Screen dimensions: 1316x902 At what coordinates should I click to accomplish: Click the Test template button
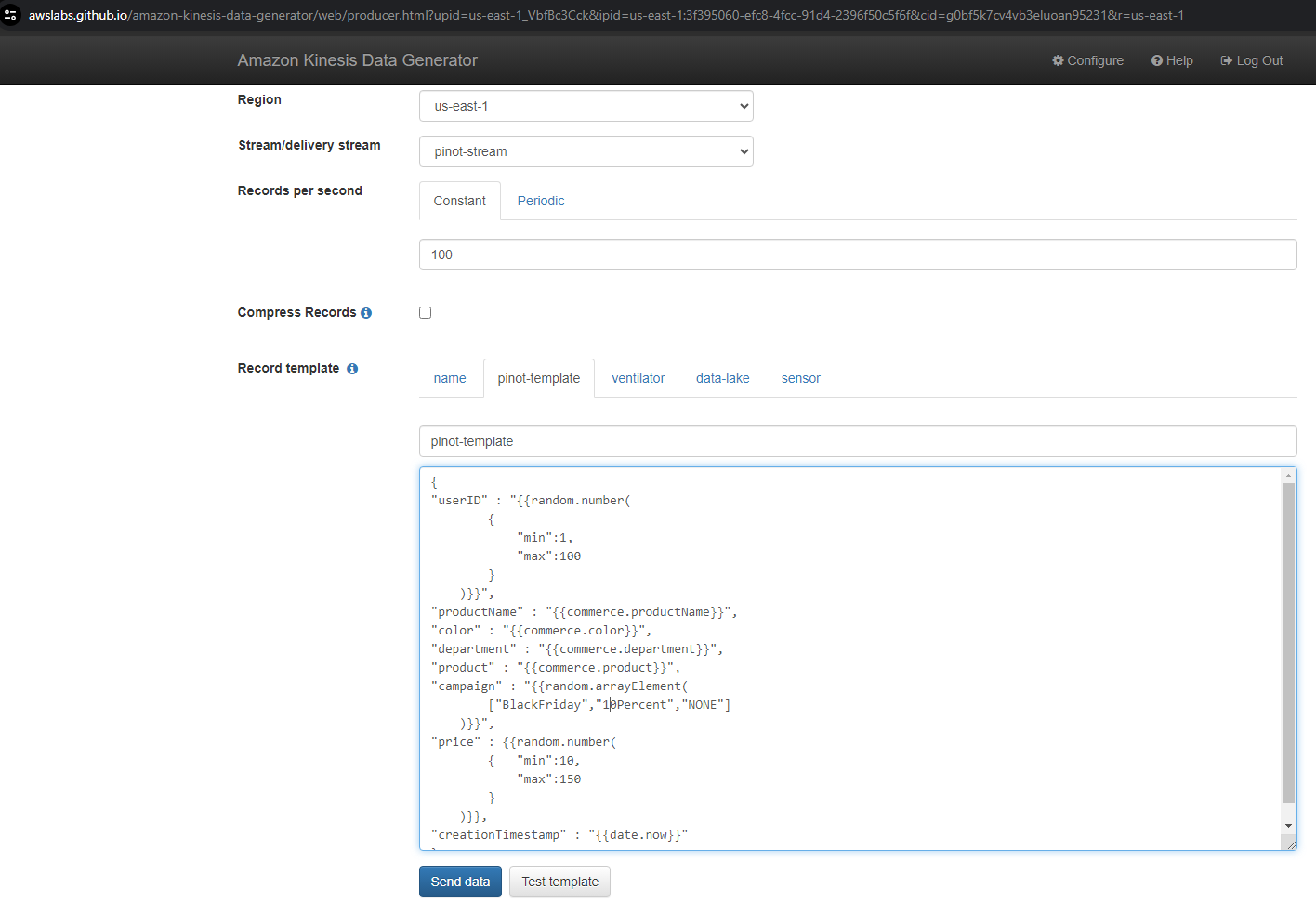click(559, 881)
